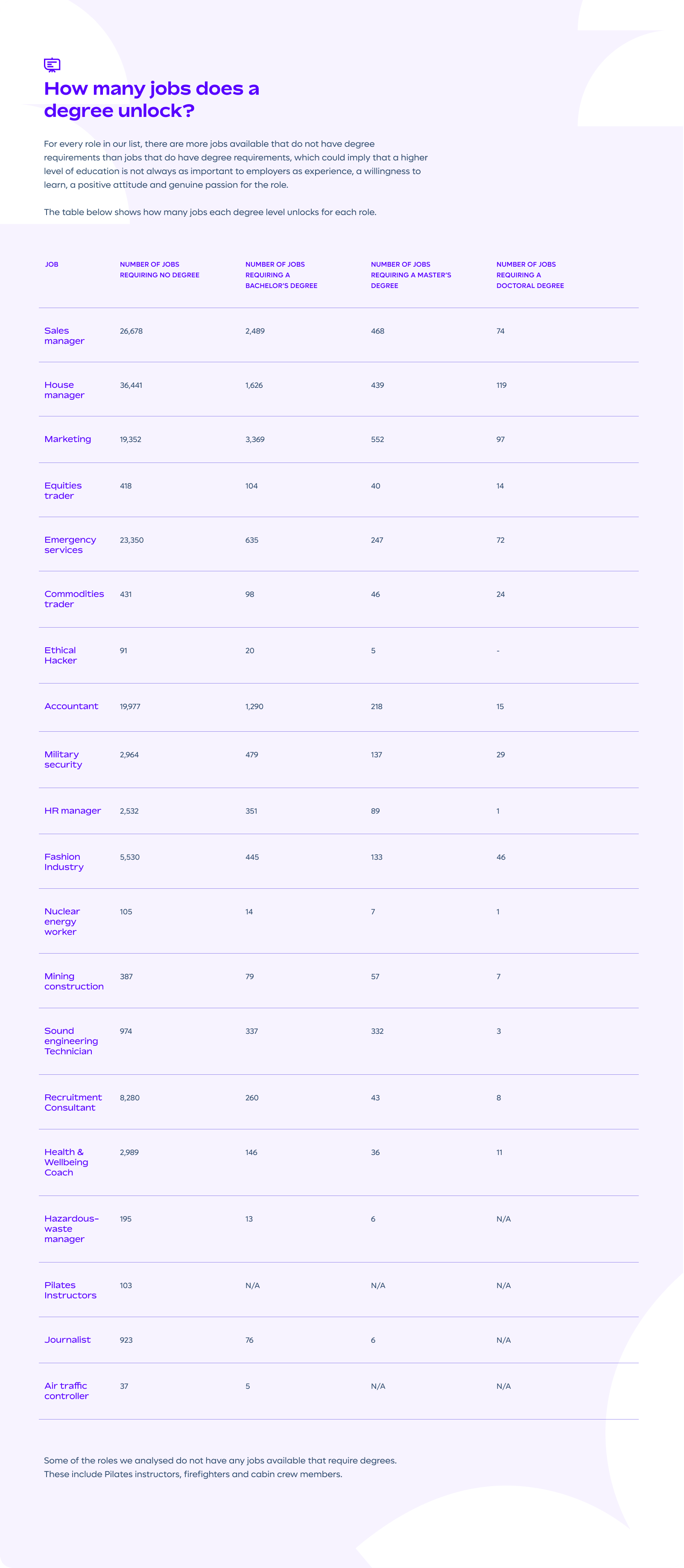Click the master's degree column header
Screen dimensions: 684x1568
coord(411,275)
